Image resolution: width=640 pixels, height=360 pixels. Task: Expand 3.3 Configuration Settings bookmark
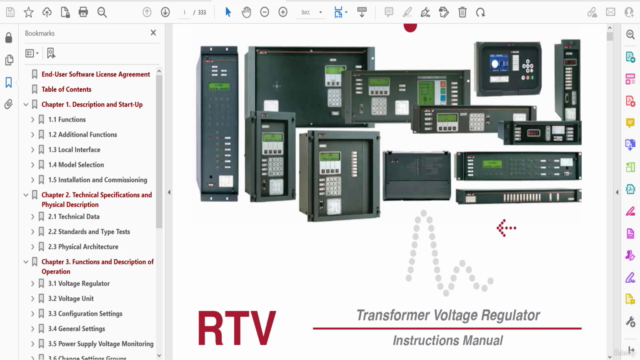(x=33, y=314)
